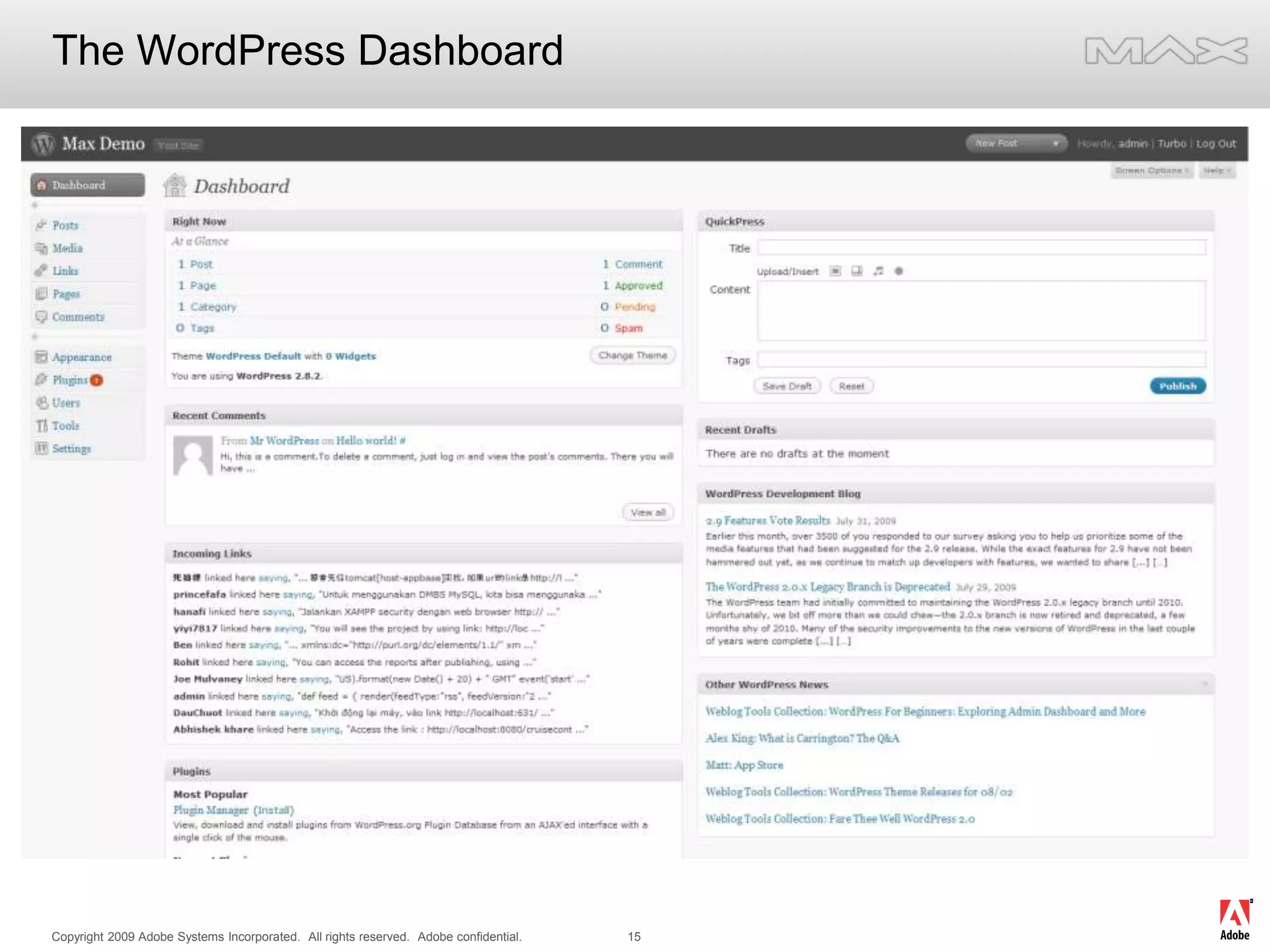Expand the Help panel
This screenshot has height=952, width=1270.
1217,170
